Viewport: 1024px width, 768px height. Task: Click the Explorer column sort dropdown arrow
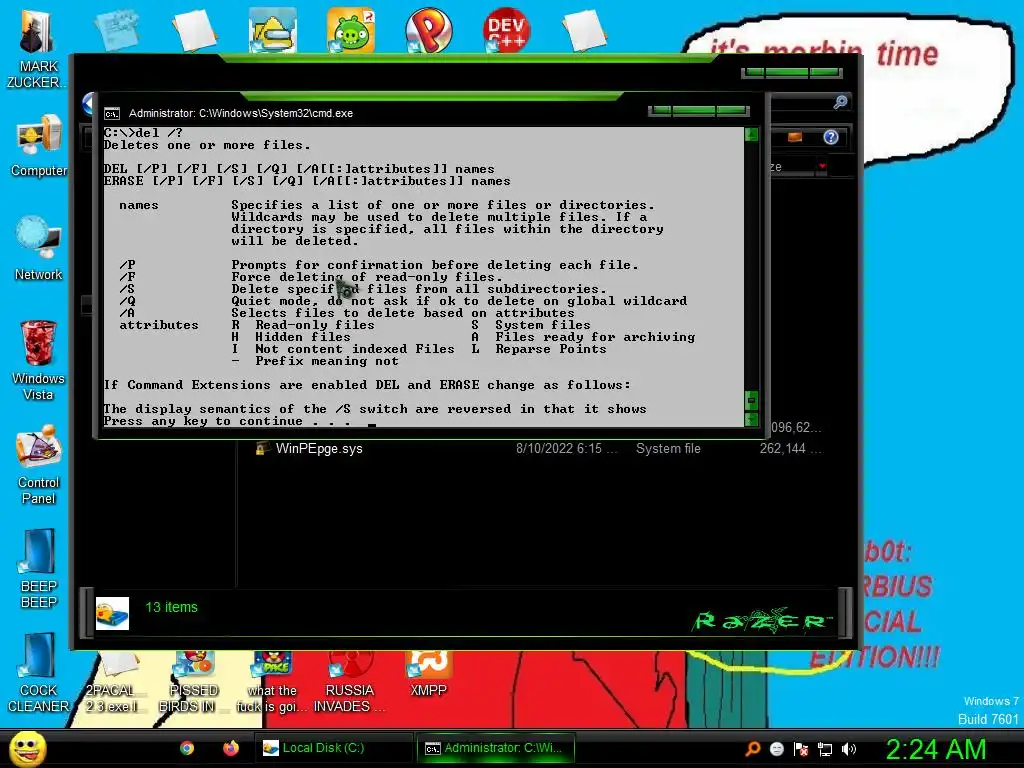coord(822,167)
